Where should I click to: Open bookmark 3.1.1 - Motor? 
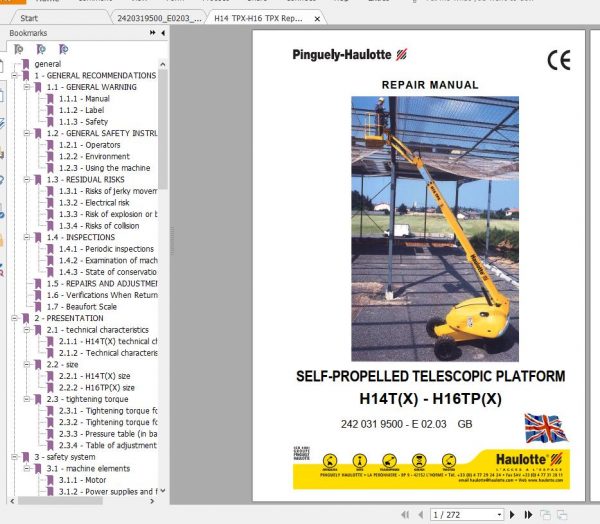click(83, 480)
